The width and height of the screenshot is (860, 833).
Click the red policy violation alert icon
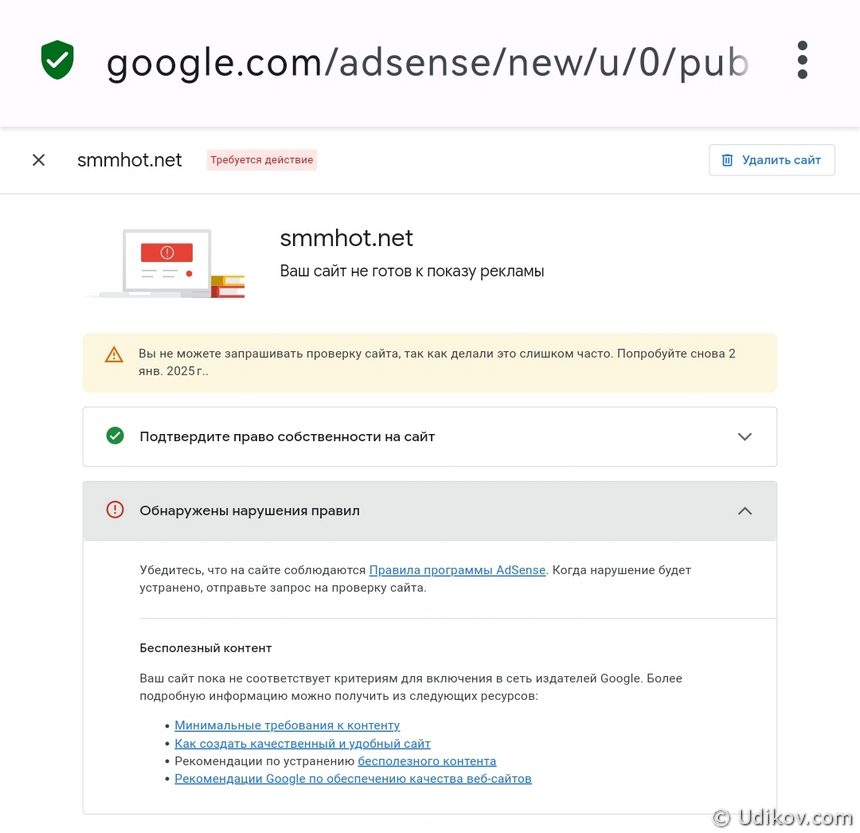(115, 510)
